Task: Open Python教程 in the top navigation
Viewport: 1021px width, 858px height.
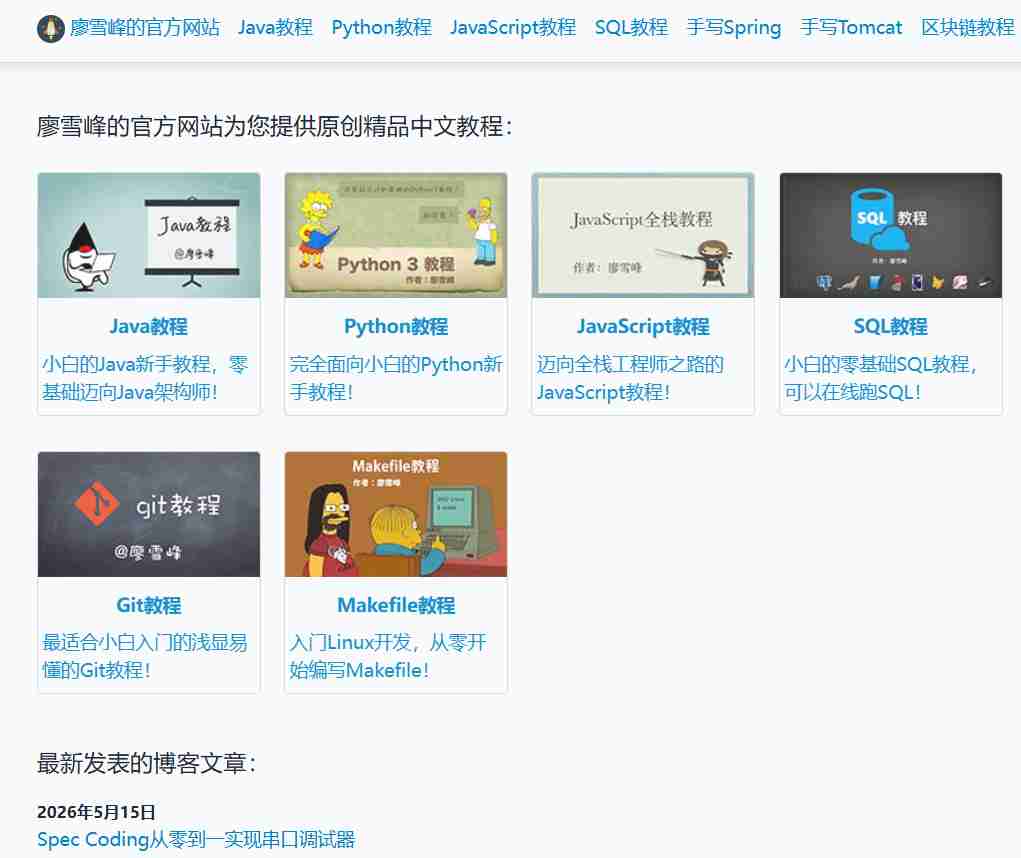Action: point(381,27)
